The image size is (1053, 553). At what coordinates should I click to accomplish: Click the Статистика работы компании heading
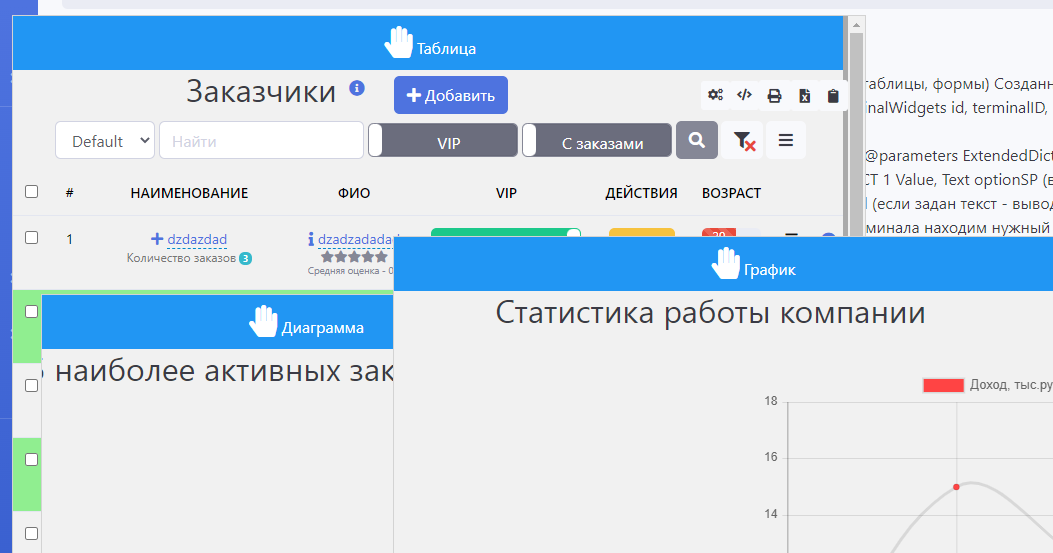(710, 313)
